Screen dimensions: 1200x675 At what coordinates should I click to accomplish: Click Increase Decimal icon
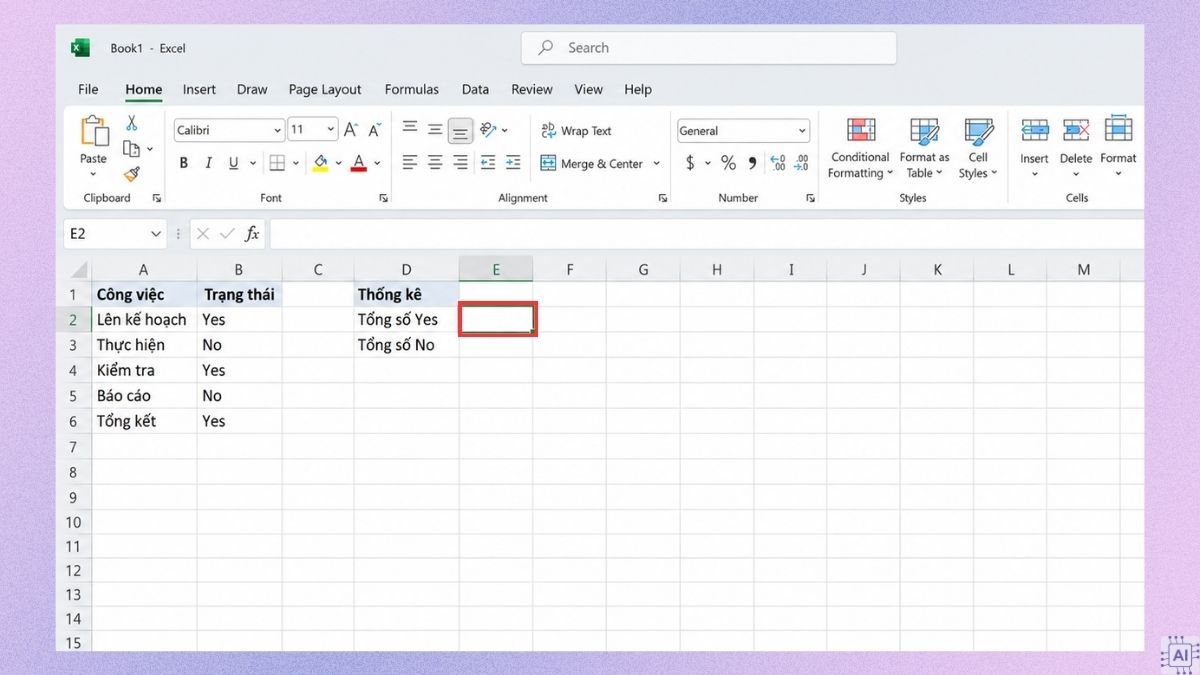(778, 163)
